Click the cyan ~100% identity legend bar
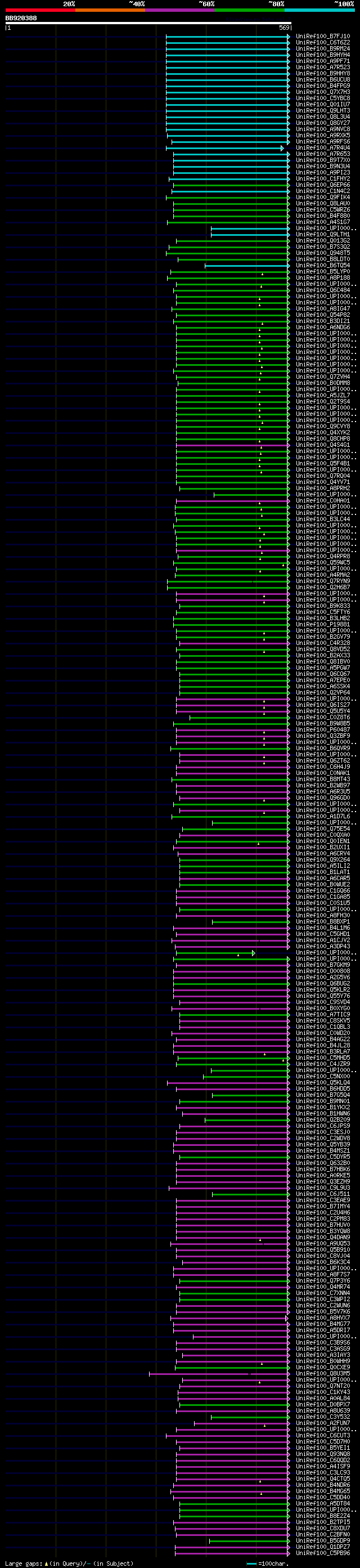 (320, 10)
